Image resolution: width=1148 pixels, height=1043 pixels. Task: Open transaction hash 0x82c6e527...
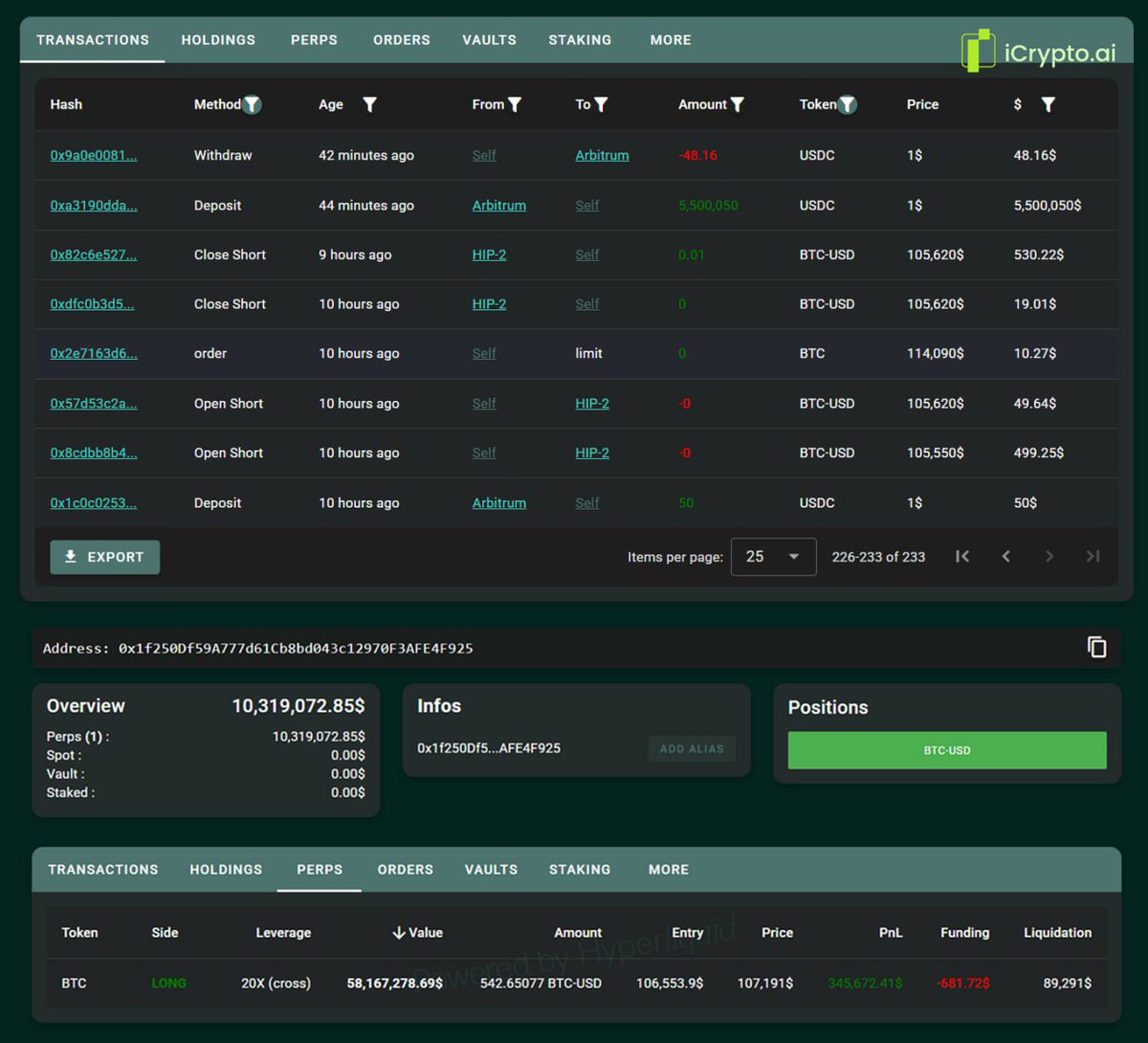click(94, 255)
